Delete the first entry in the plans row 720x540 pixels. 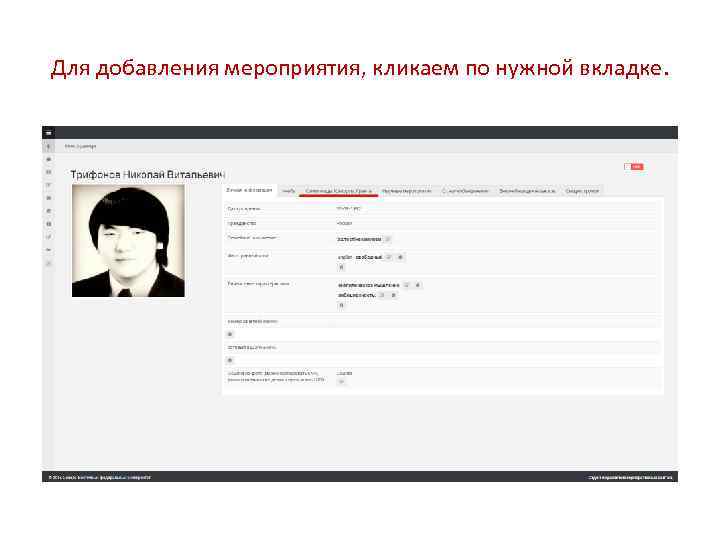coord(417,285)
